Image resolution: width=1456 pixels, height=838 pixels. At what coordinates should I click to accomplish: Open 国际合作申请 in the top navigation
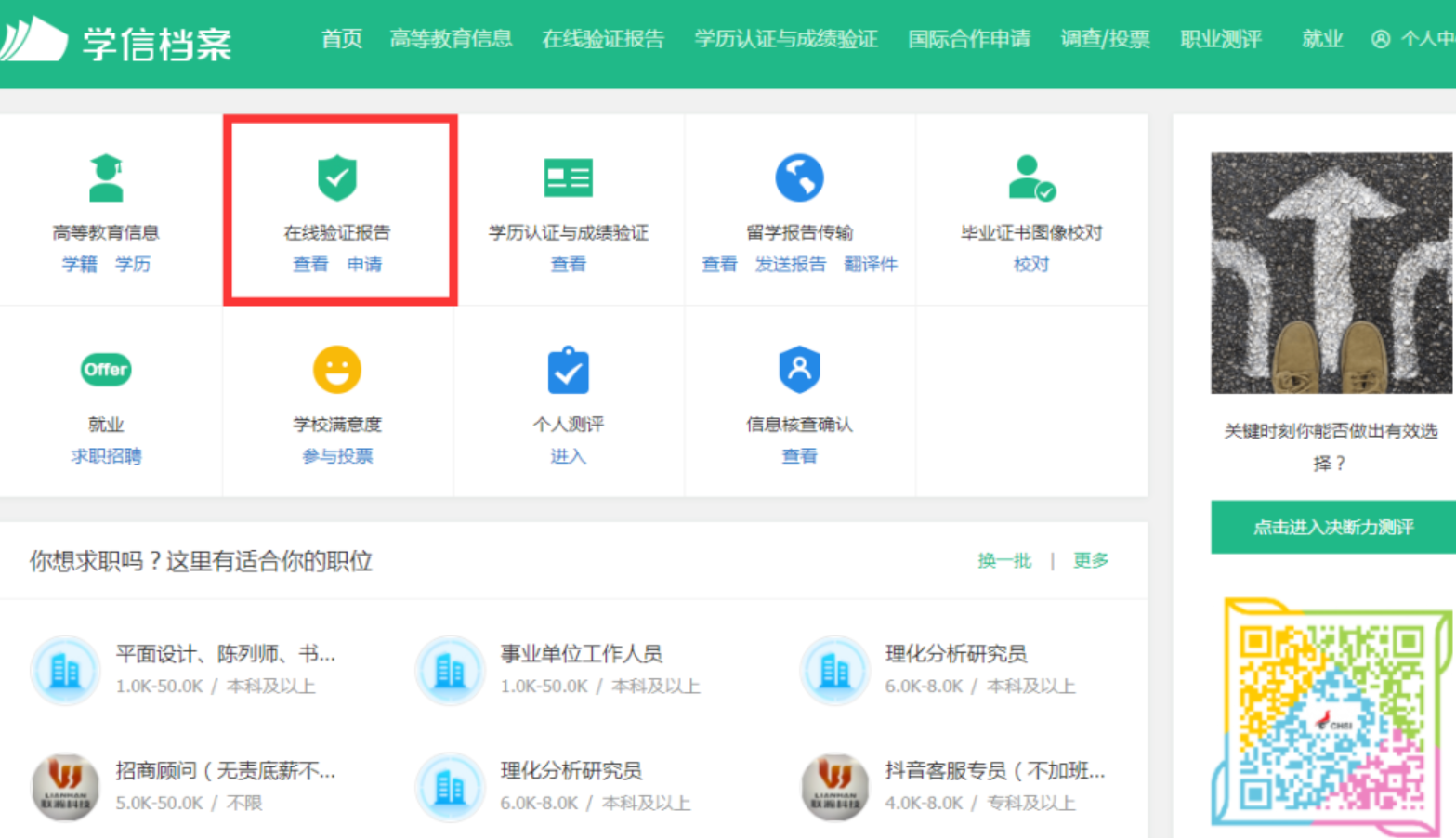969,39
